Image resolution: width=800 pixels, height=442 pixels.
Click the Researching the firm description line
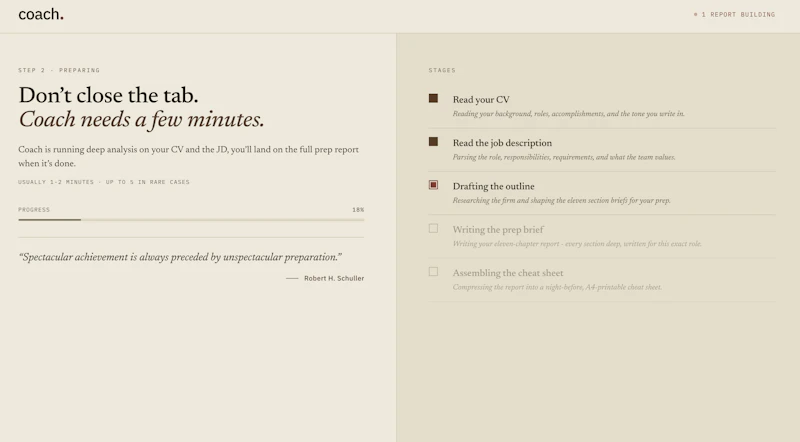click(x=561, y=201)
